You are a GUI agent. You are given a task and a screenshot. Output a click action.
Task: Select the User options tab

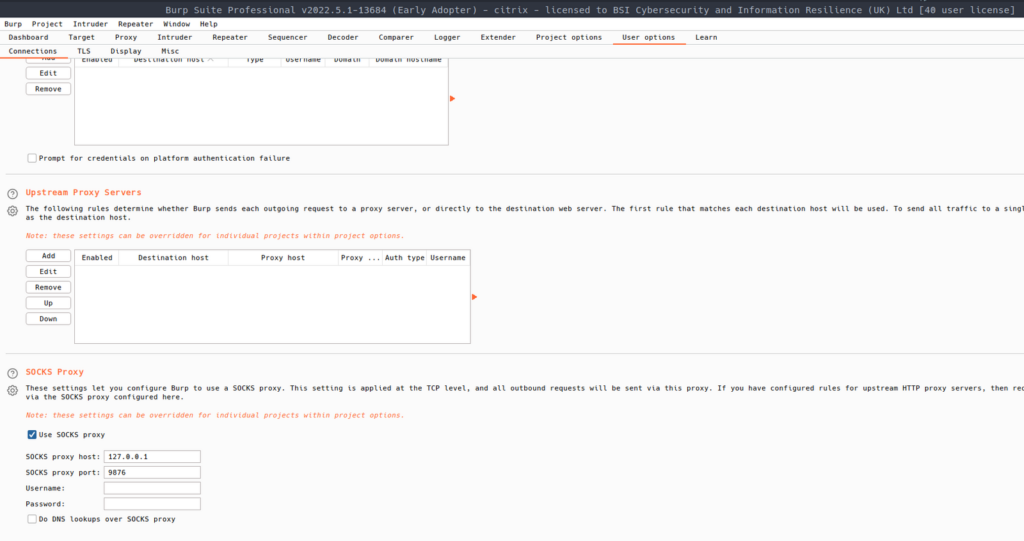pos(648,37)
